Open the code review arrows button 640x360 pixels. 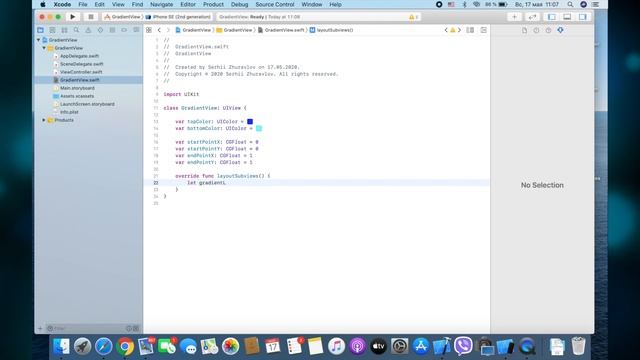532,17
